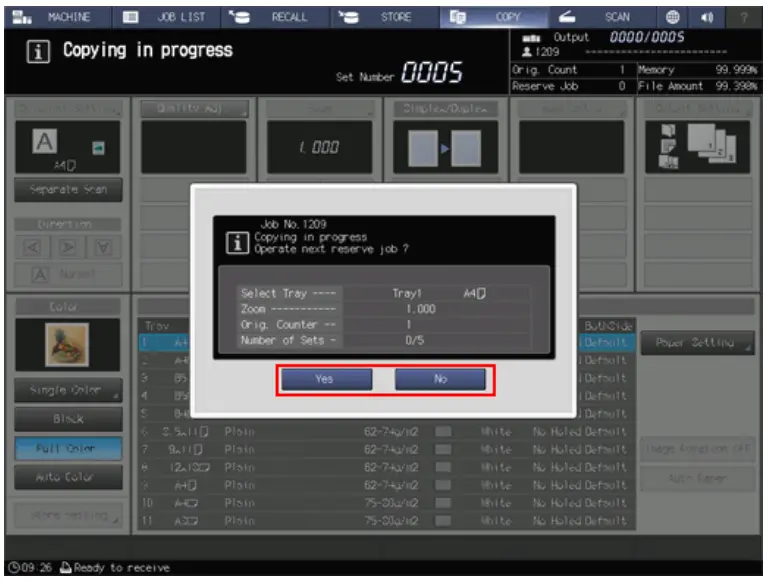This screenshot has width=770, height=582.
Task: Select tray 9 row A4 Plain
Action: [386, 485]
